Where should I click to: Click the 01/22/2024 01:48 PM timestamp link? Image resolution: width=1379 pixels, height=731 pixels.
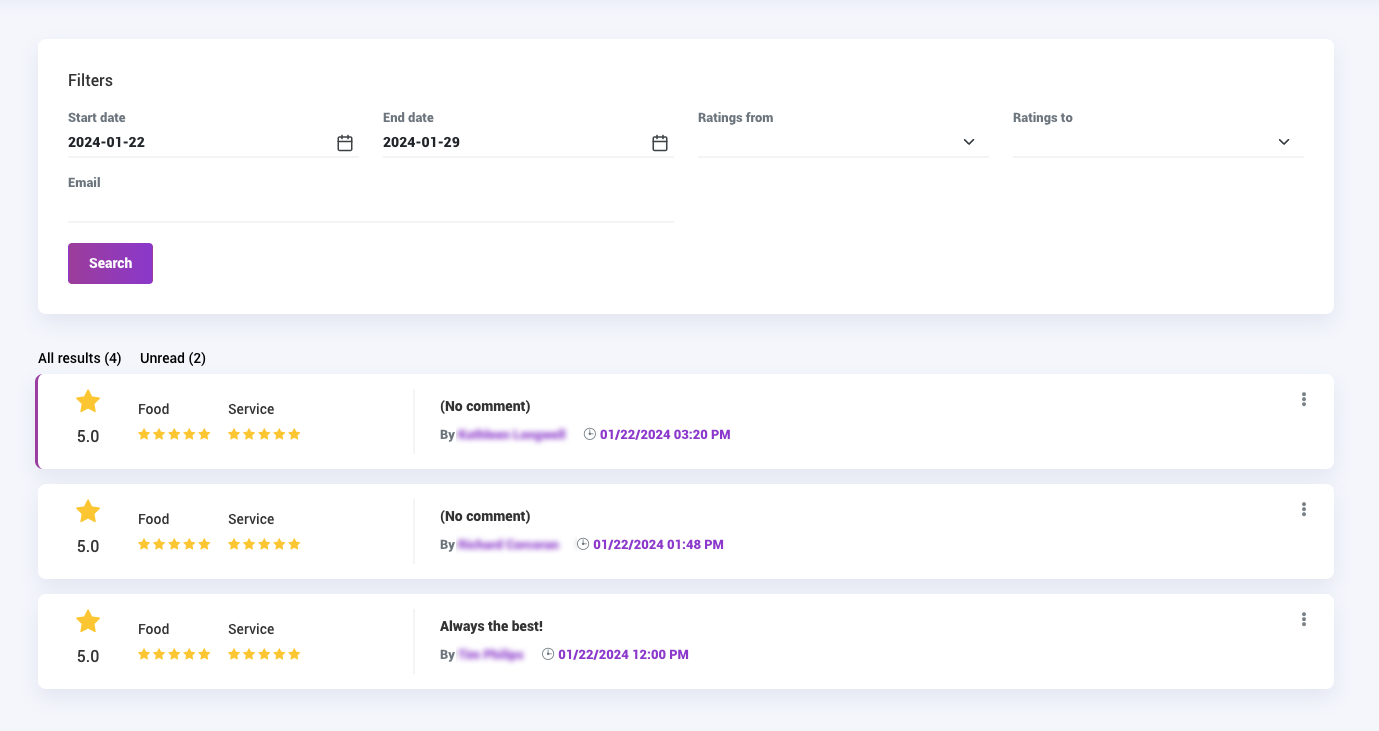click(658, 545)
